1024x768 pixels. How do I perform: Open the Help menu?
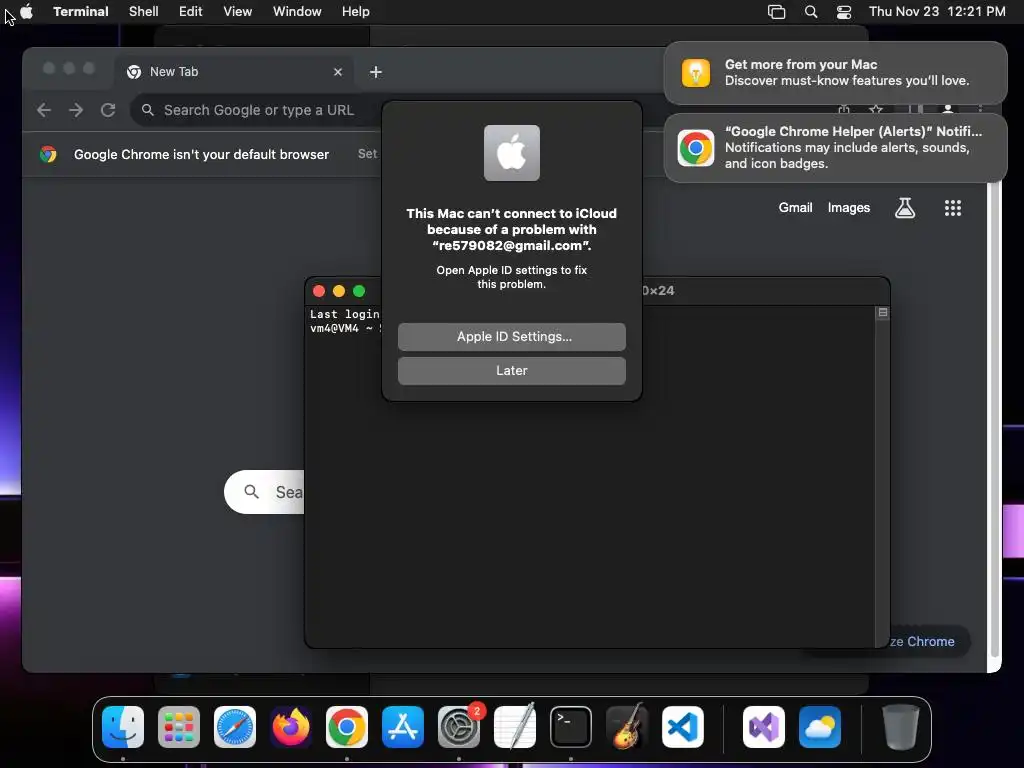[x=356, y=11]
